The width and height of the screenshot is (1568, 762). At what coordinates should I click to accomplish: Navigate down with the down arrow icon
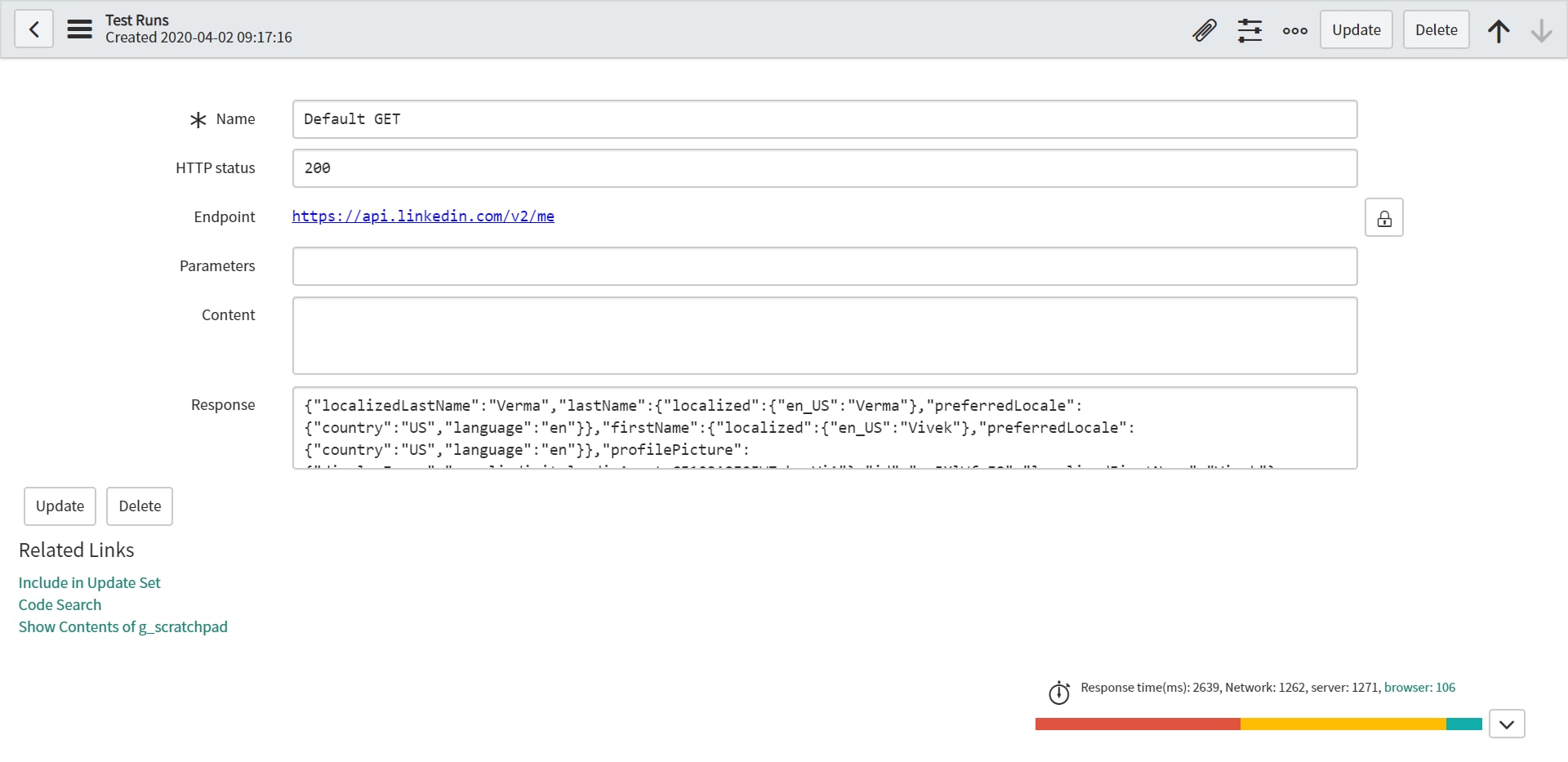coord(1541,29)
